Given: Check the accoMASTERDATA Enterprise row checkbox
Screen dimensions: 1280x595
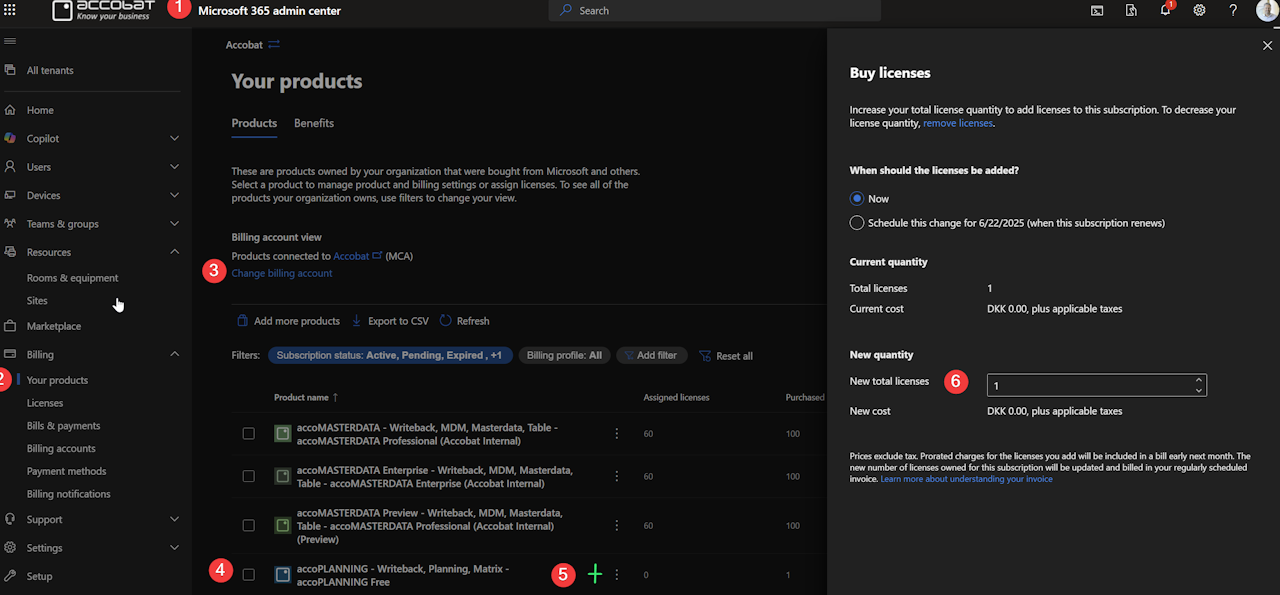Looking at the screenshot, I should click(249, 477).
